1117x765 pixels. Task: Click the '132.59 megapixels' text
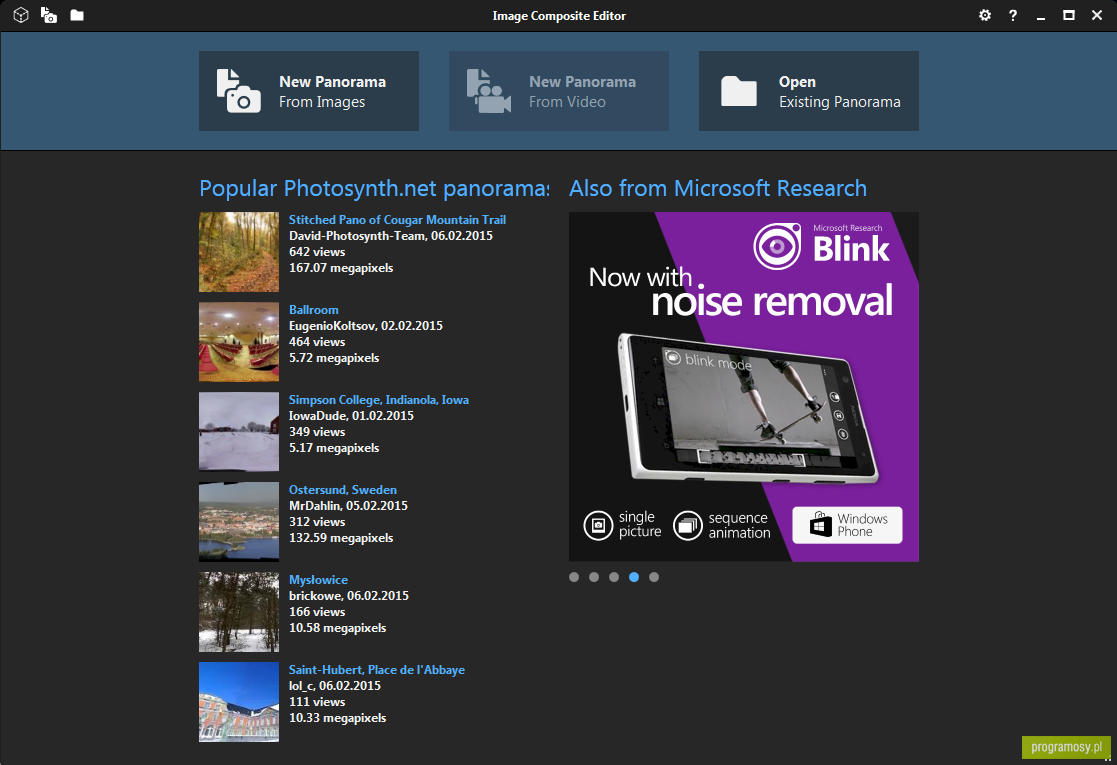click(341, 538)
